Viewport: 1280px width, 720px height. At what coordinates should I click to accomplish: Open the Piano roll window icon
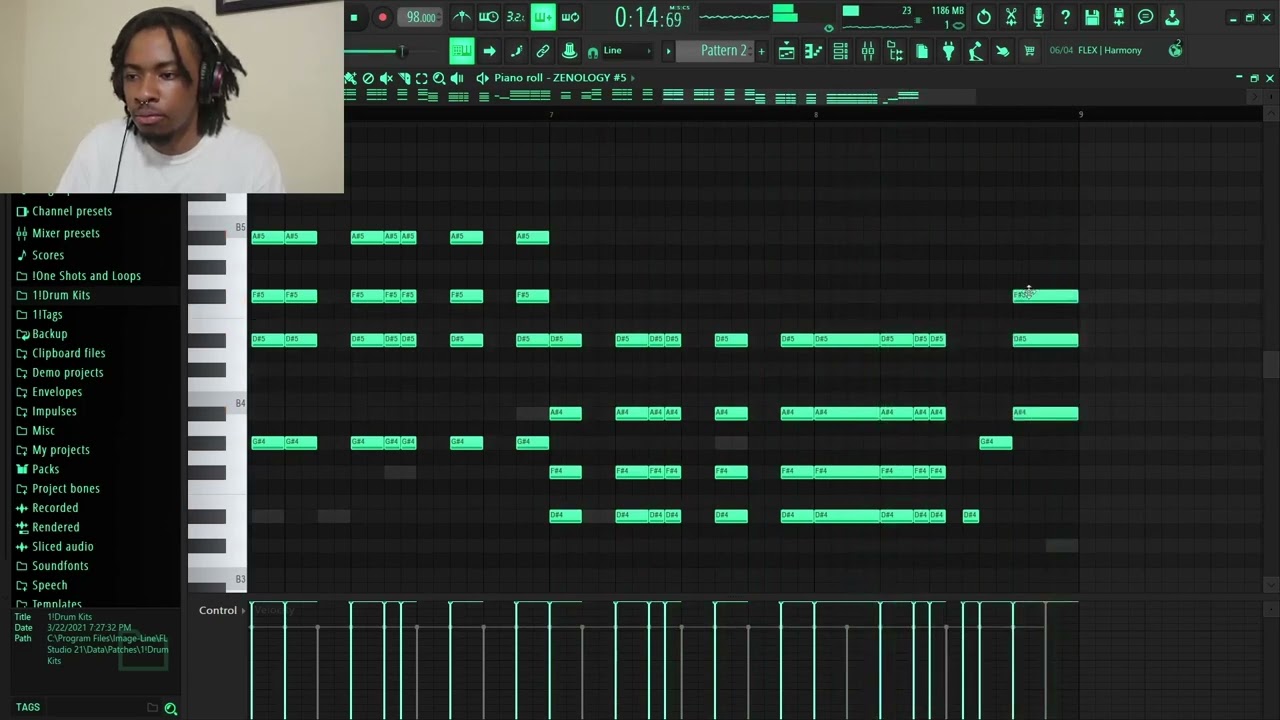(814, 51)
